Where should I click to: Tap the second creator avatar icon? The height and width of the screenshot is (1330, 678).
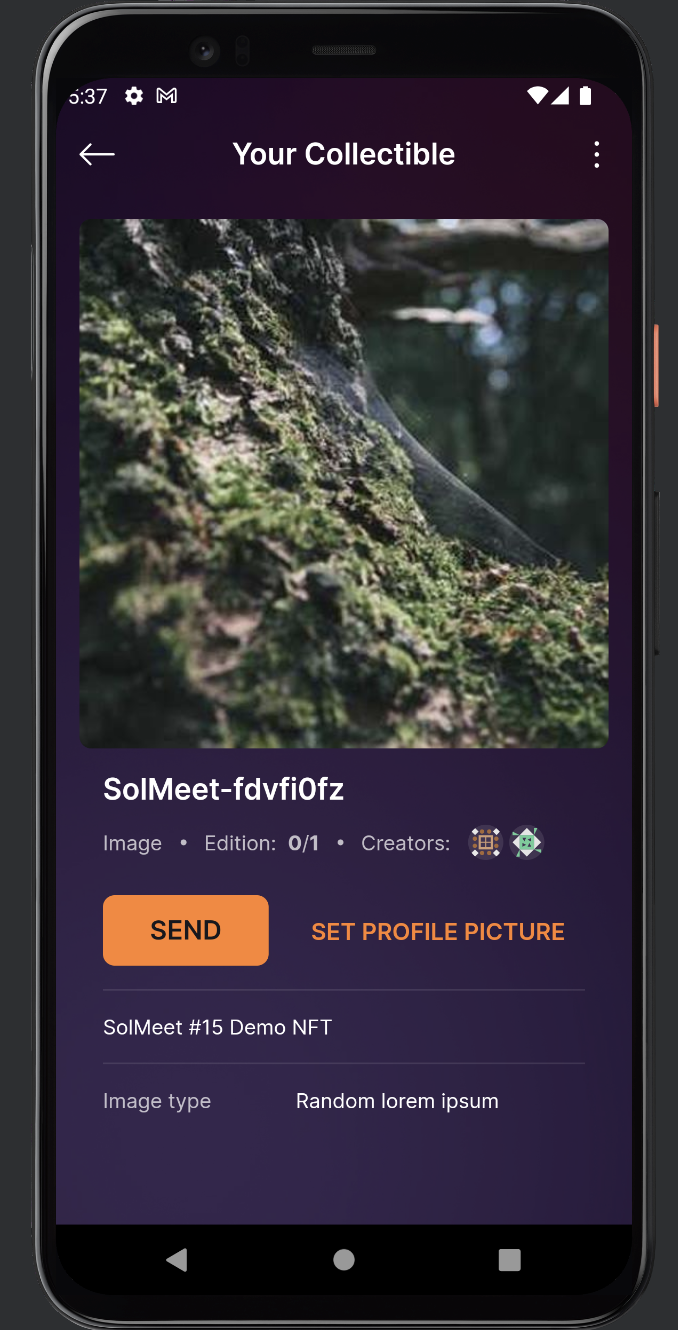point(527,843)
